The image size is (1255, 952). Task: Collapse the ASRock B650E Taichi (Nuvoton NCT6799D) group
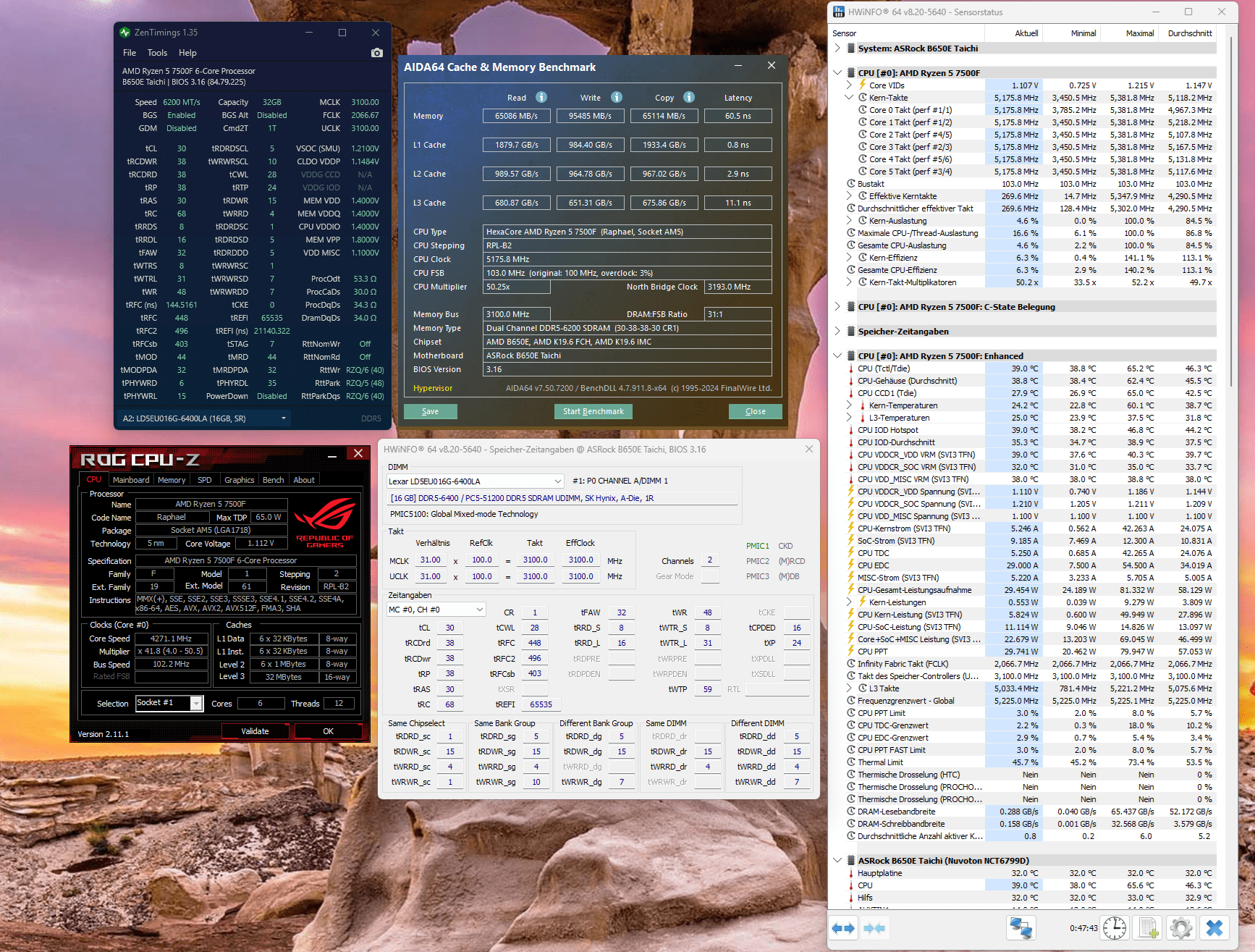pyautogui.click(x=837, y=861)
